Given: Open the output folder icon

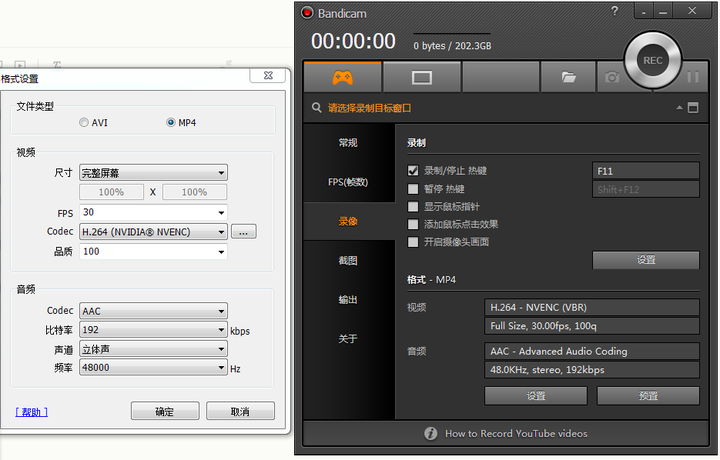Looking at the screenshot, I should click(x=568, y=77).
